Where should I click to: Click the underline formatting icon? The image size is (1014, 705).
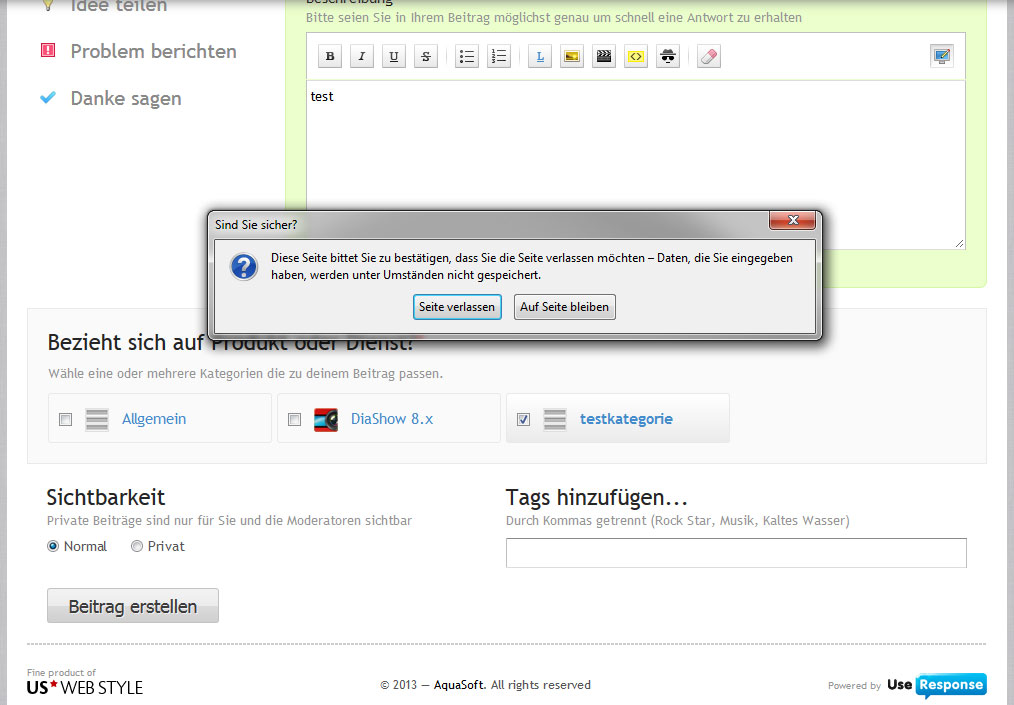pyautogui.click(x=394, y=57)
